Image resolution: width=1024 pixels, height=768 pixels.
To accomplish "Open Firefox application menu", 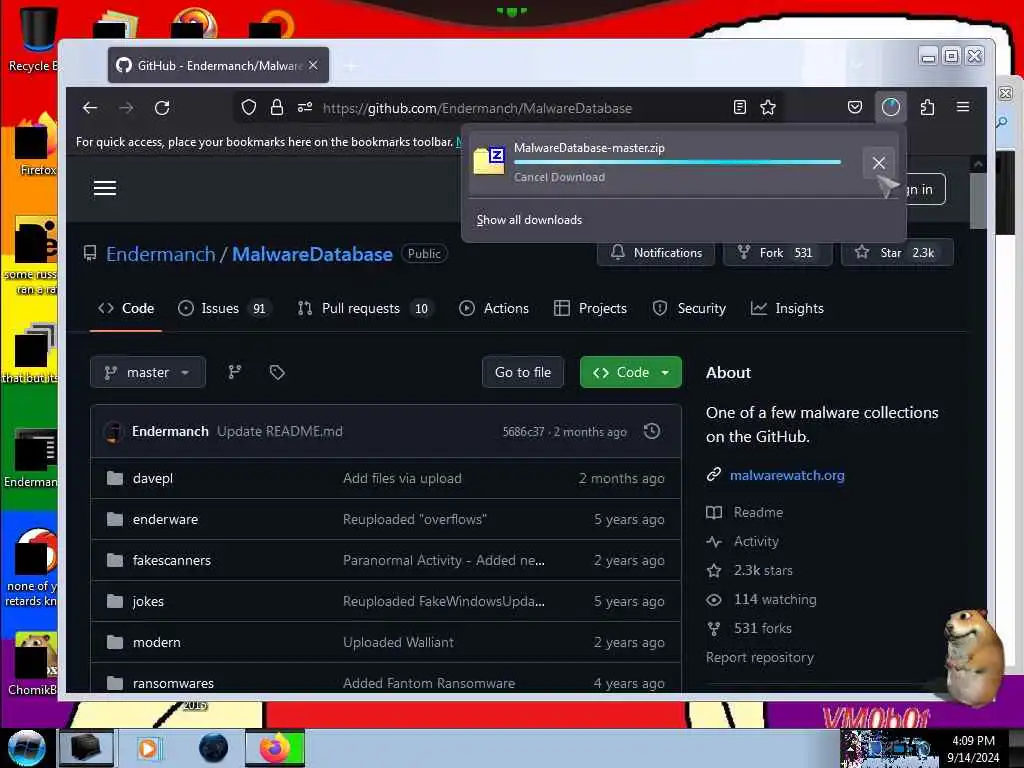I will pos(963,107).
